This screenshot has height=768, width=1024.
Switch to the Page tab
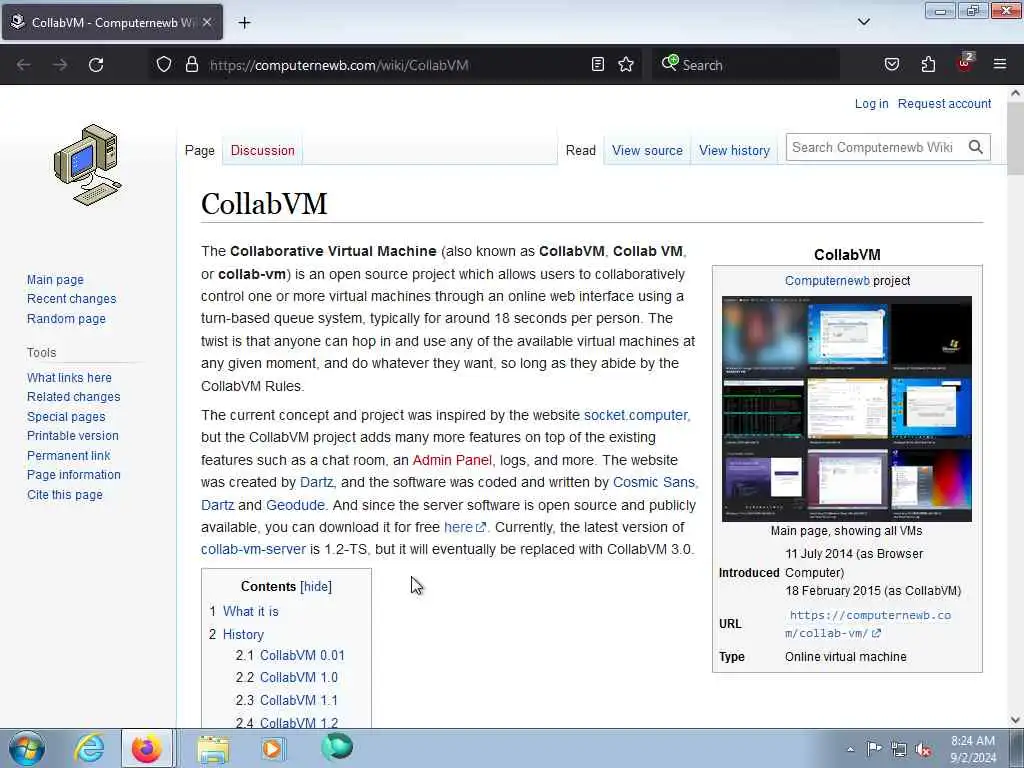point(200,150)
